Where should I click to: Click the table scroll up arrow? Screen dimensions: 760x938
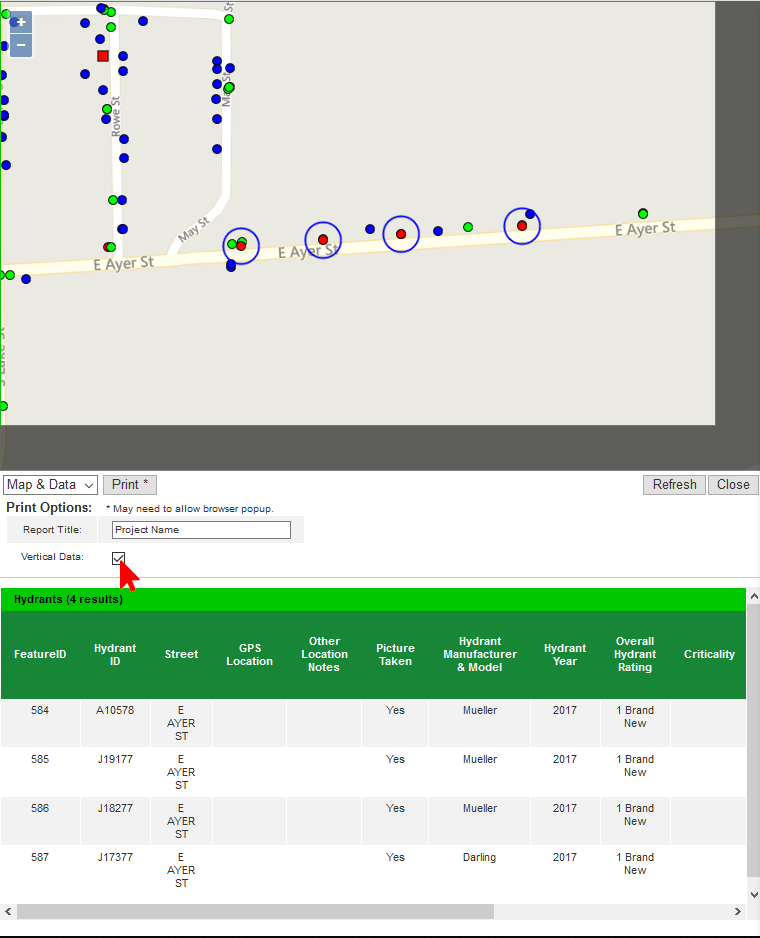(x=753, y=597)
